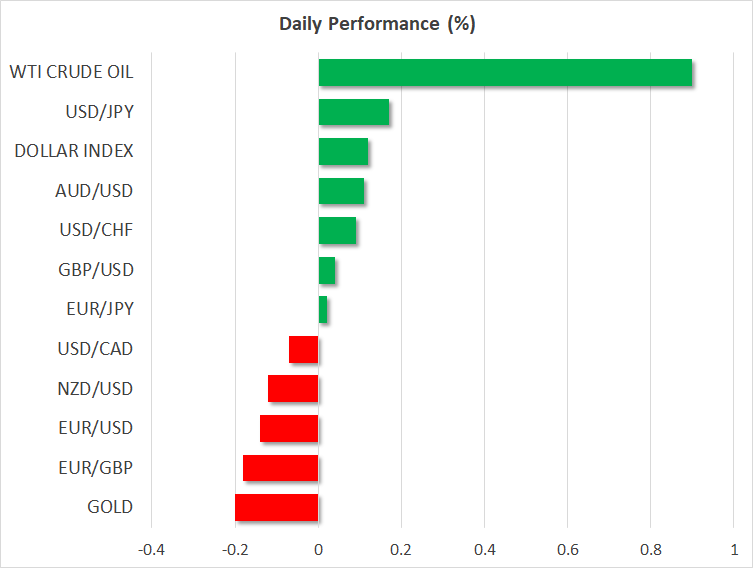Viewport: 753px width, 568px height.
Task: Click the NZD/USD red bar
Action: coord(293,389)
